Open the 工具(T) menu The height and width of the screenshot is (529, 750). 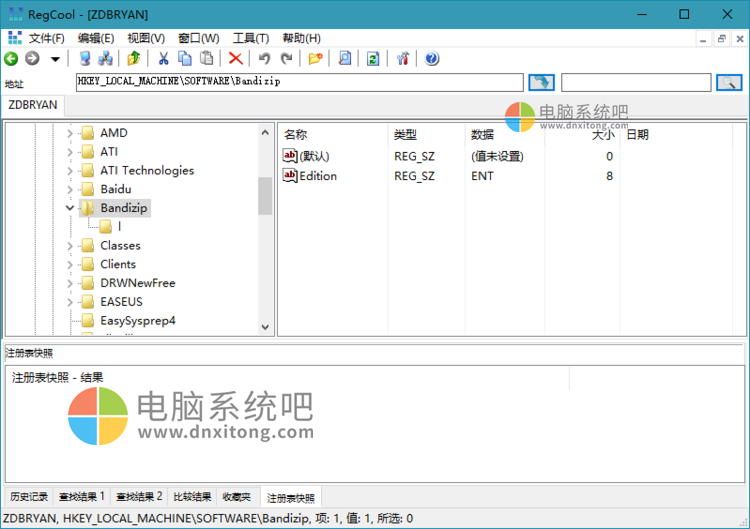pos(251,38)
